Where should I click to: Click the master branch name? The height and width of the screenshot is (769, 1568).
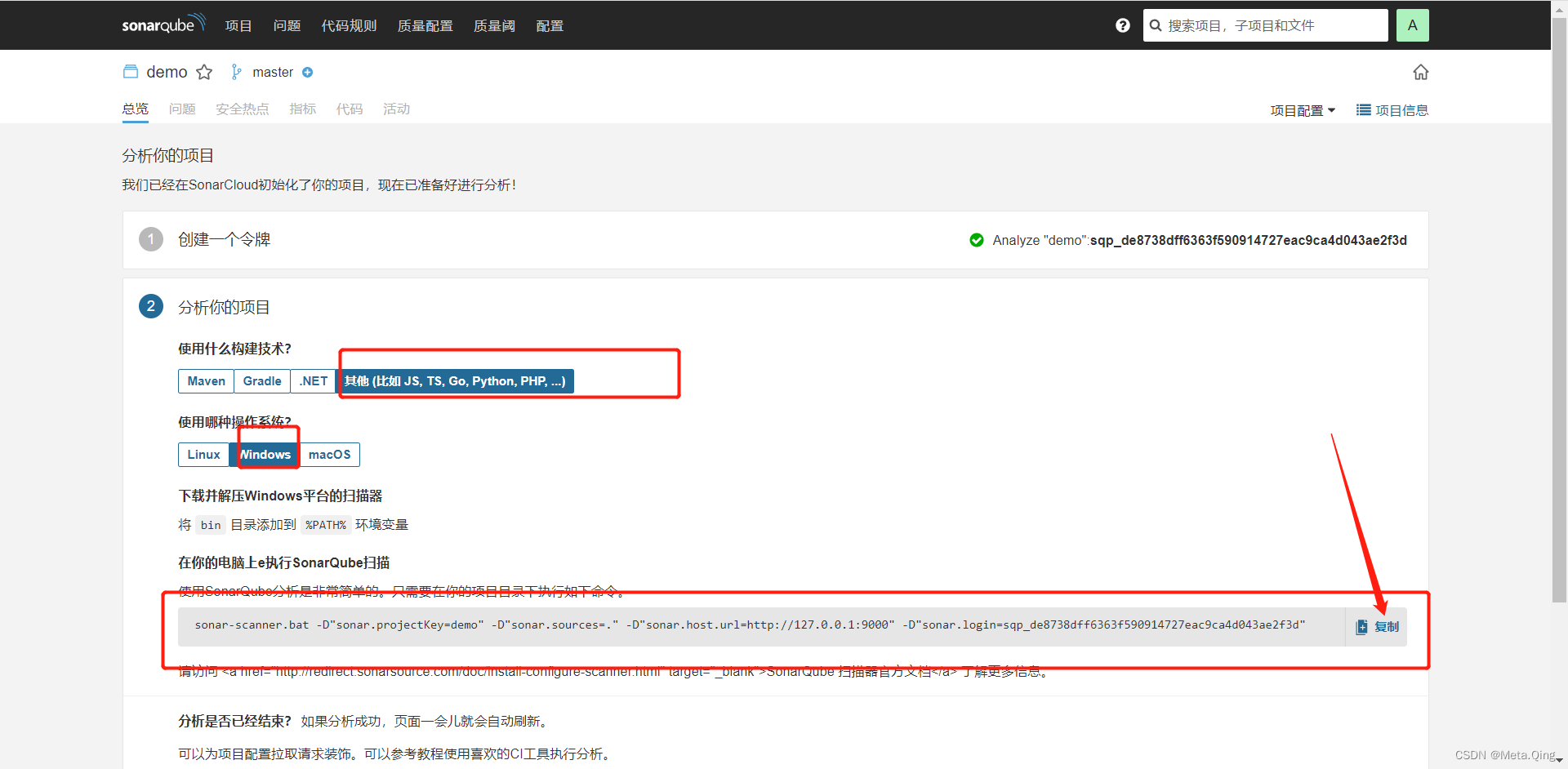pyautogui.click(x=273, y=72)
